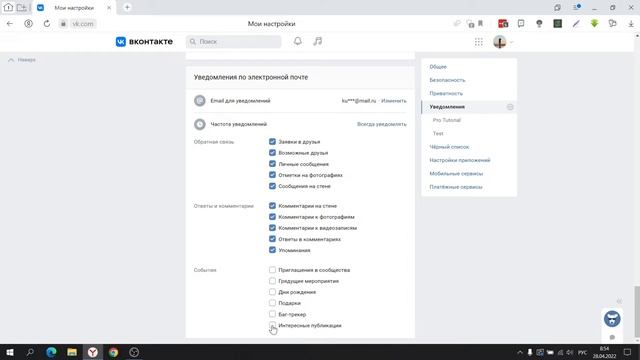The width and height of the screenshot is (640, 360).
Task: Open the pen extension icon
Action: 576,24
